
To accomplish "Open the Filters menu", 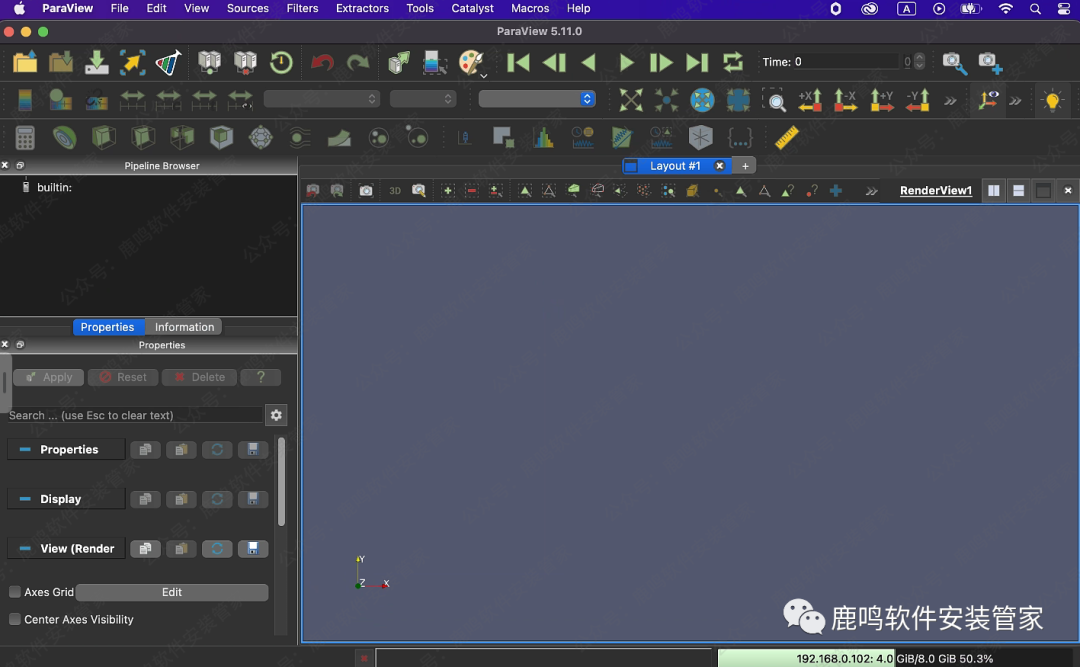I will coord(302,8).
